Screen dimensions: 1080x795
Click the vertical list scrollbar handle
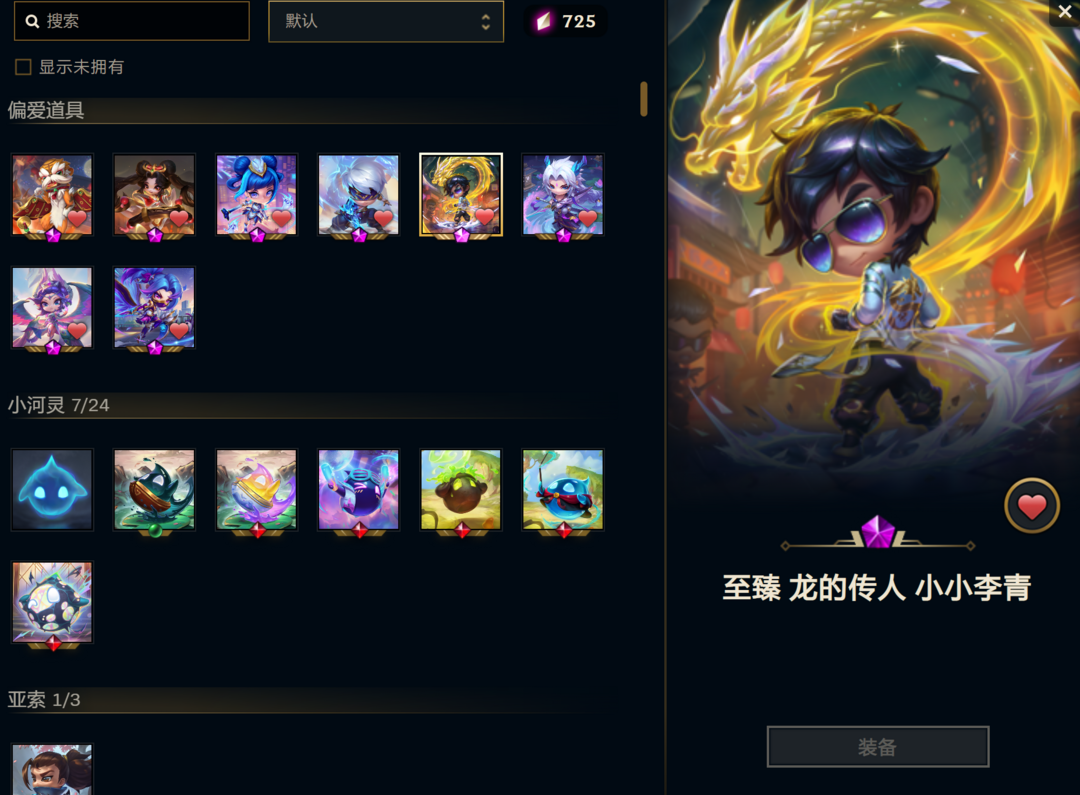point(644,99)
